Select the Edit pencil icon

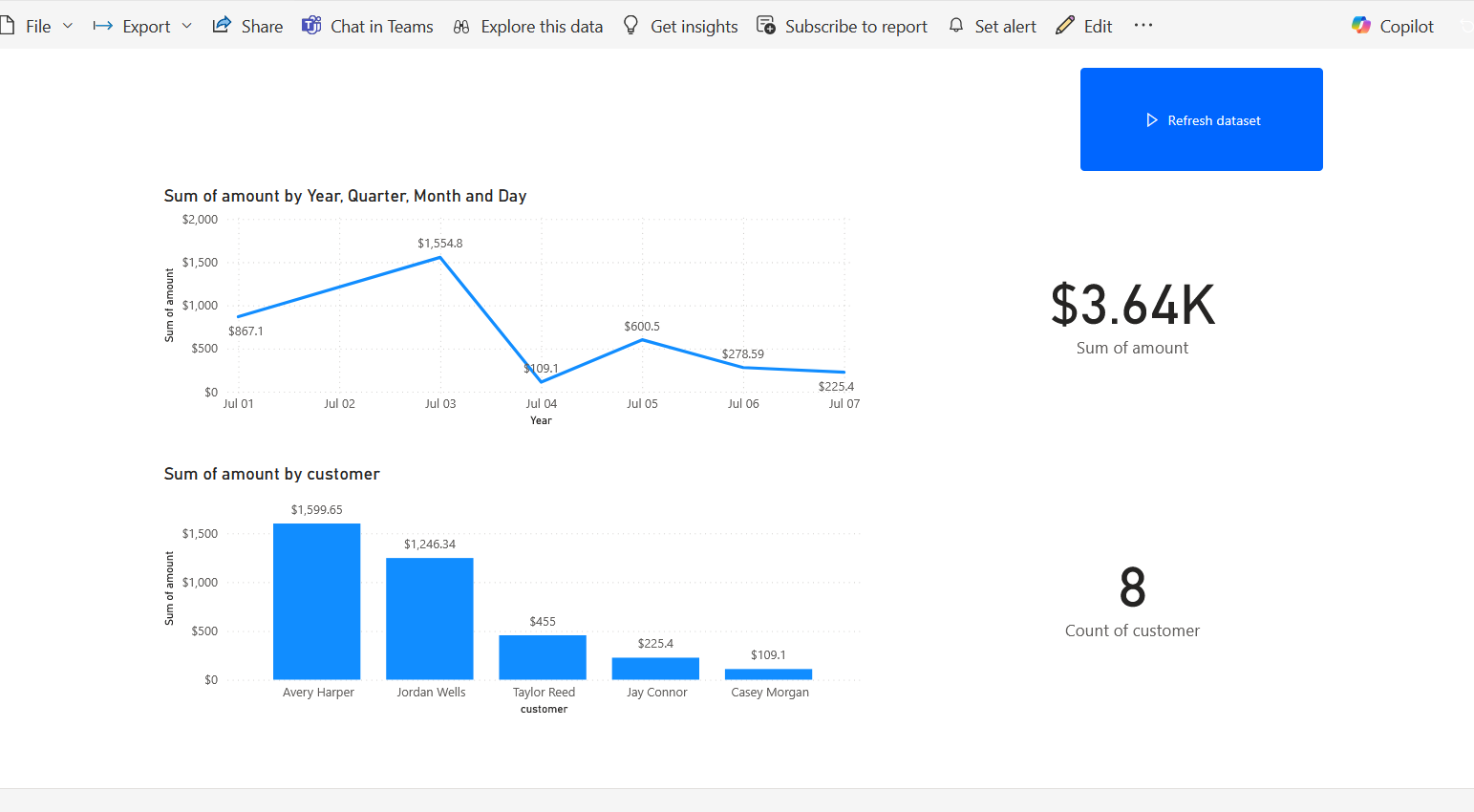pyautogui.click(x=1062, y=26)
